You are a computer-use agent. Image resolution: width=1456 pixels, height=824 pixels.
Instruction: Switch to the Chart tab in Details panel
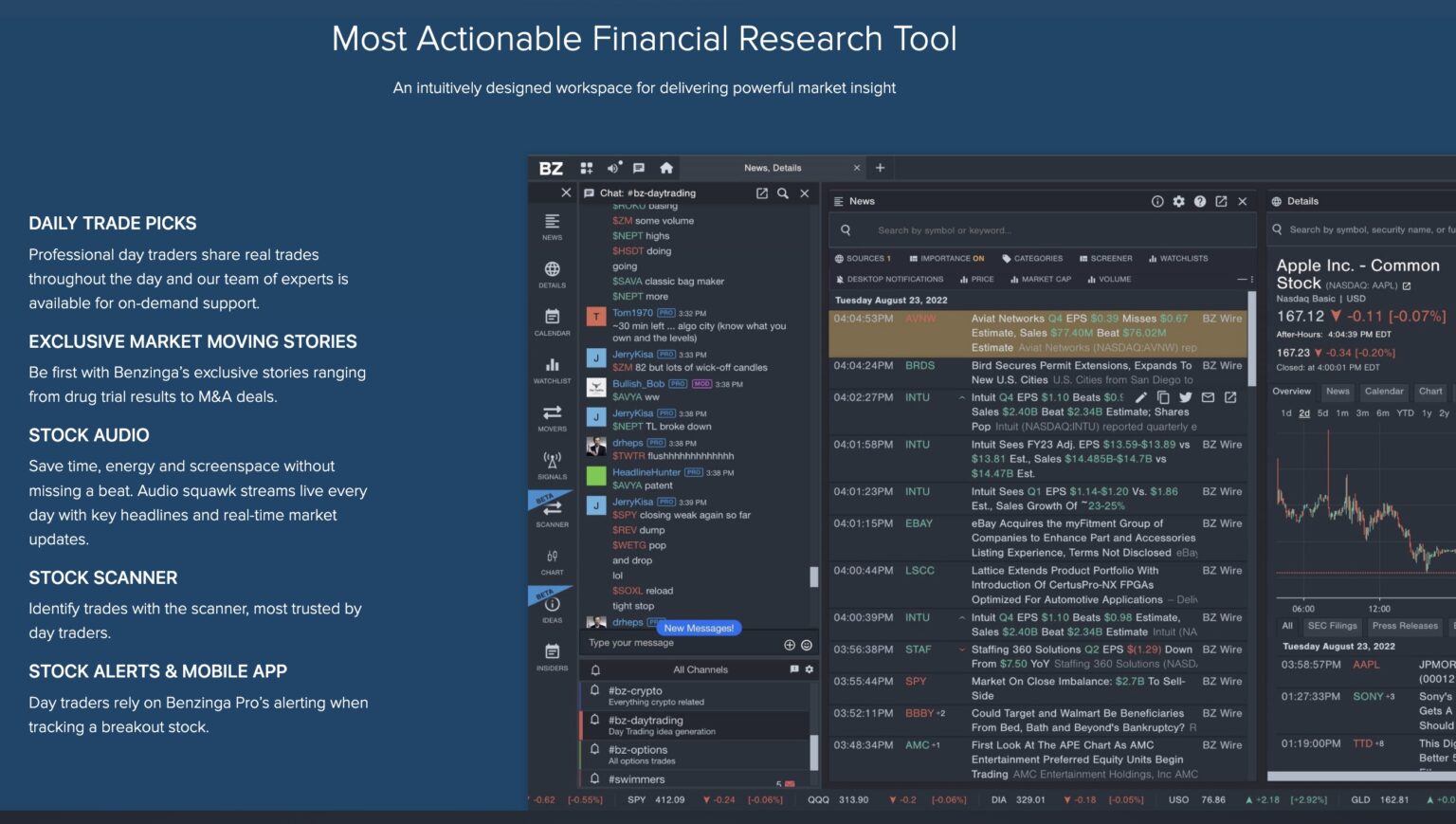1430,391
